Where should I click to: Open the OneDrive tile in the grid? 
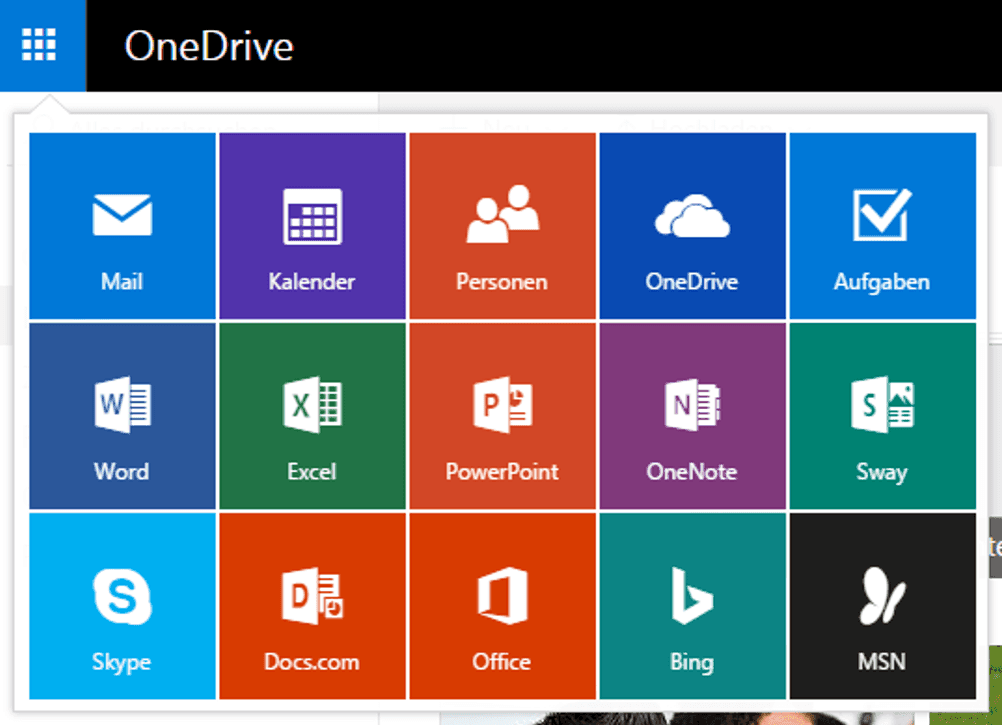(x=693, y=225)
